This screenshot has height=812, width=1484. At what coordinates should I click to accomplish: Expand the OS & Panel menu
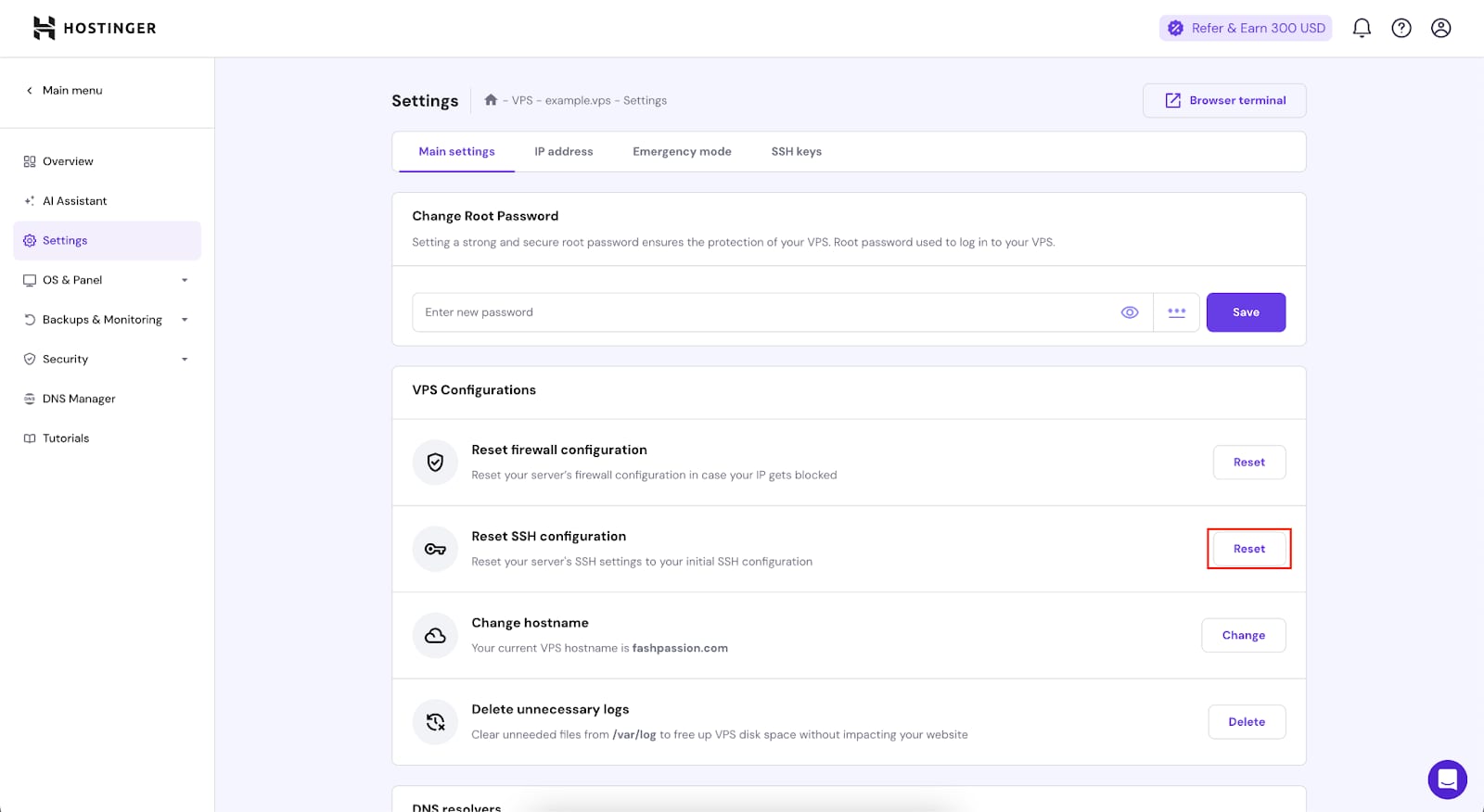click(x=107, y=280)
